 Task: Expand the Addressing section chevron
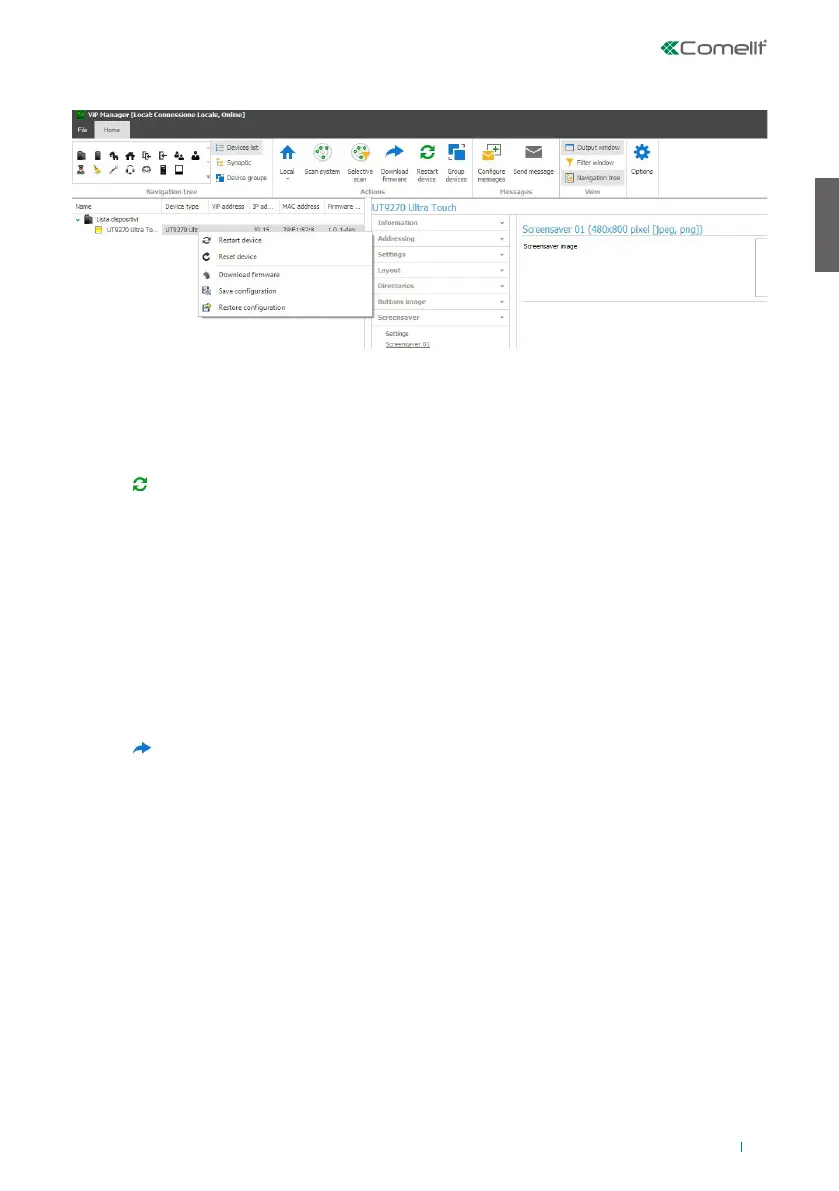[x=502, y=239]
